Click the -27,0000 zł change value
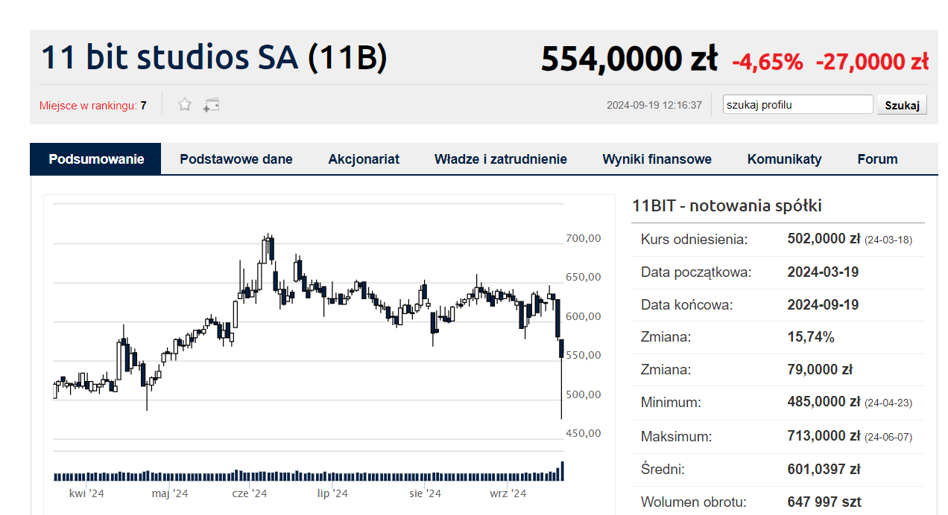This screenshot has width=948, height=515. tap(872, 62)
